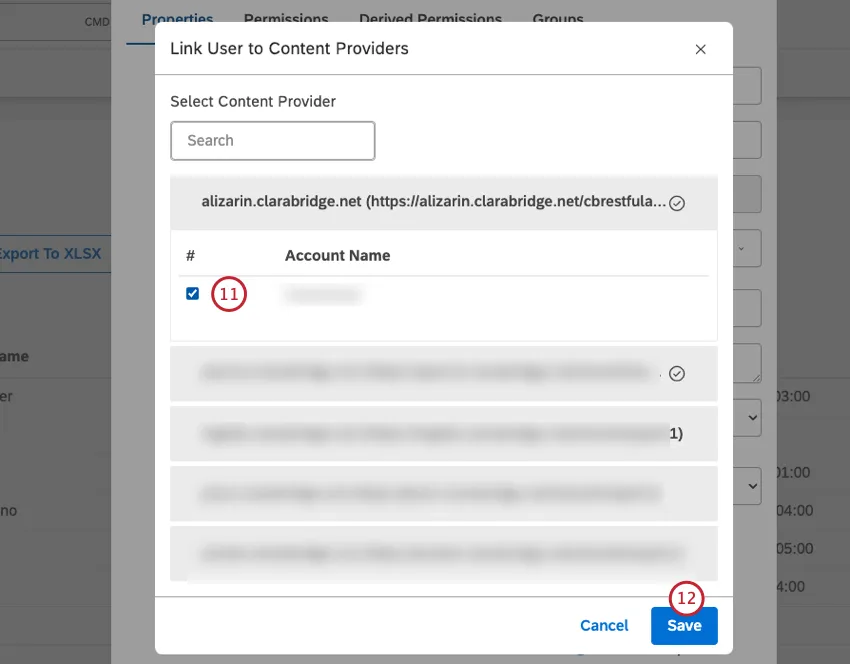The width and height of the screenshot is (850, 664).
Task: Click the Export To XLSX button
Action: (x=52, y=254)
